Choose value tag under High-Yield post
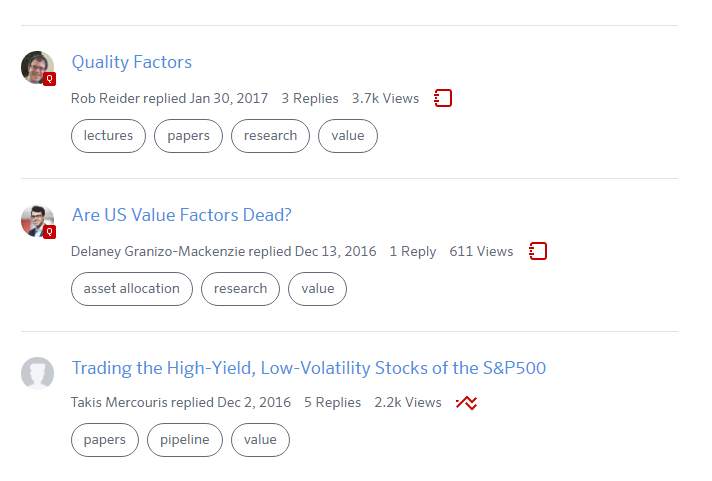The image size is (712, 481). pyautogui.click(x=260, y=440)
